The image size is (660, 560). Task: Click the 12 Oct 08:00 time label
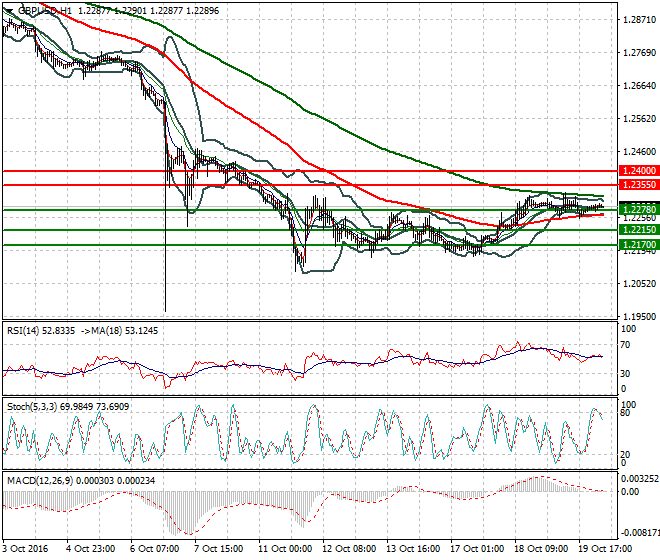click(349, 549)
